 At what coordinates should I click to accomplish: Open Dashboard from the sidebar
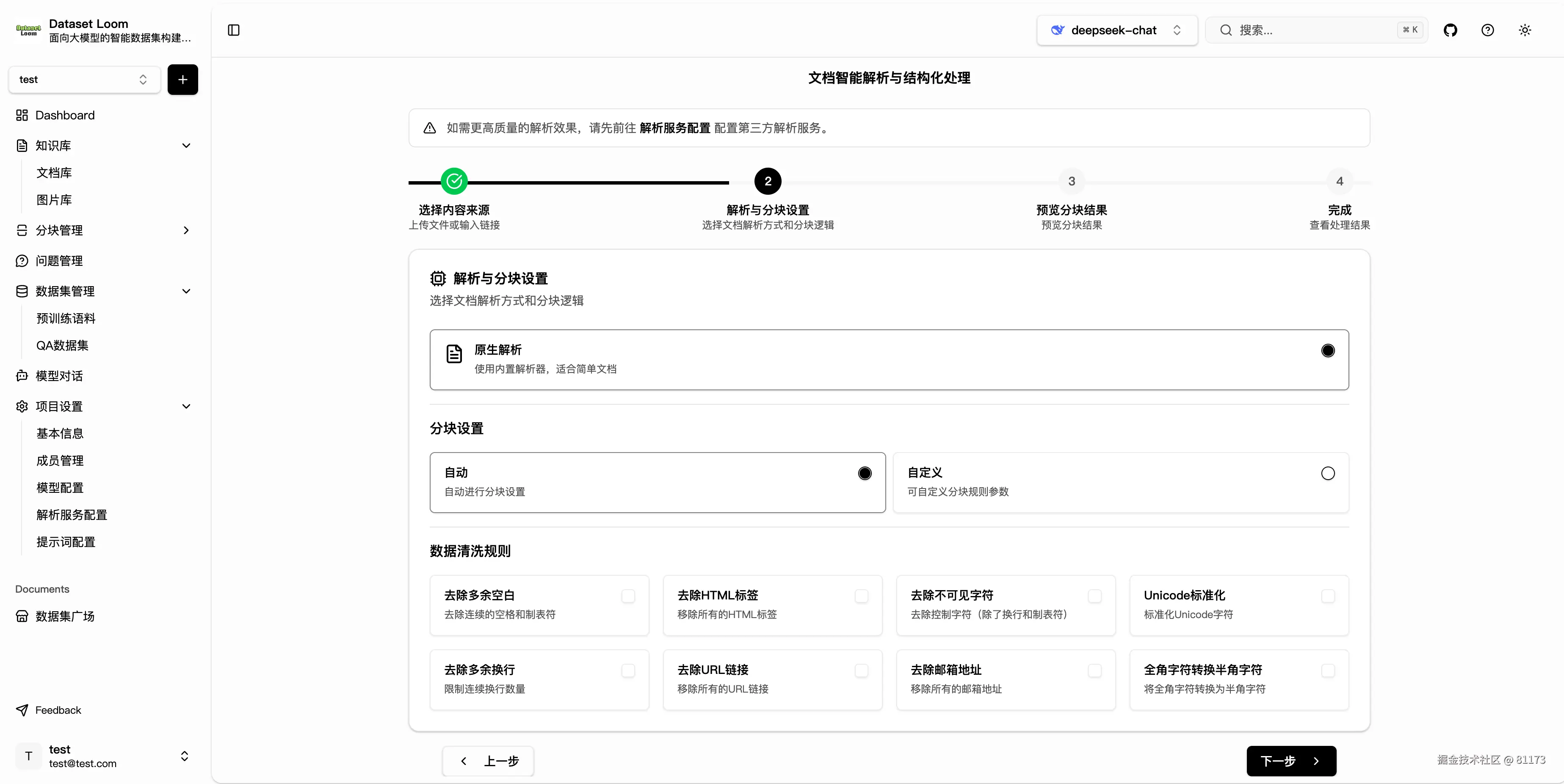[65, 115]
